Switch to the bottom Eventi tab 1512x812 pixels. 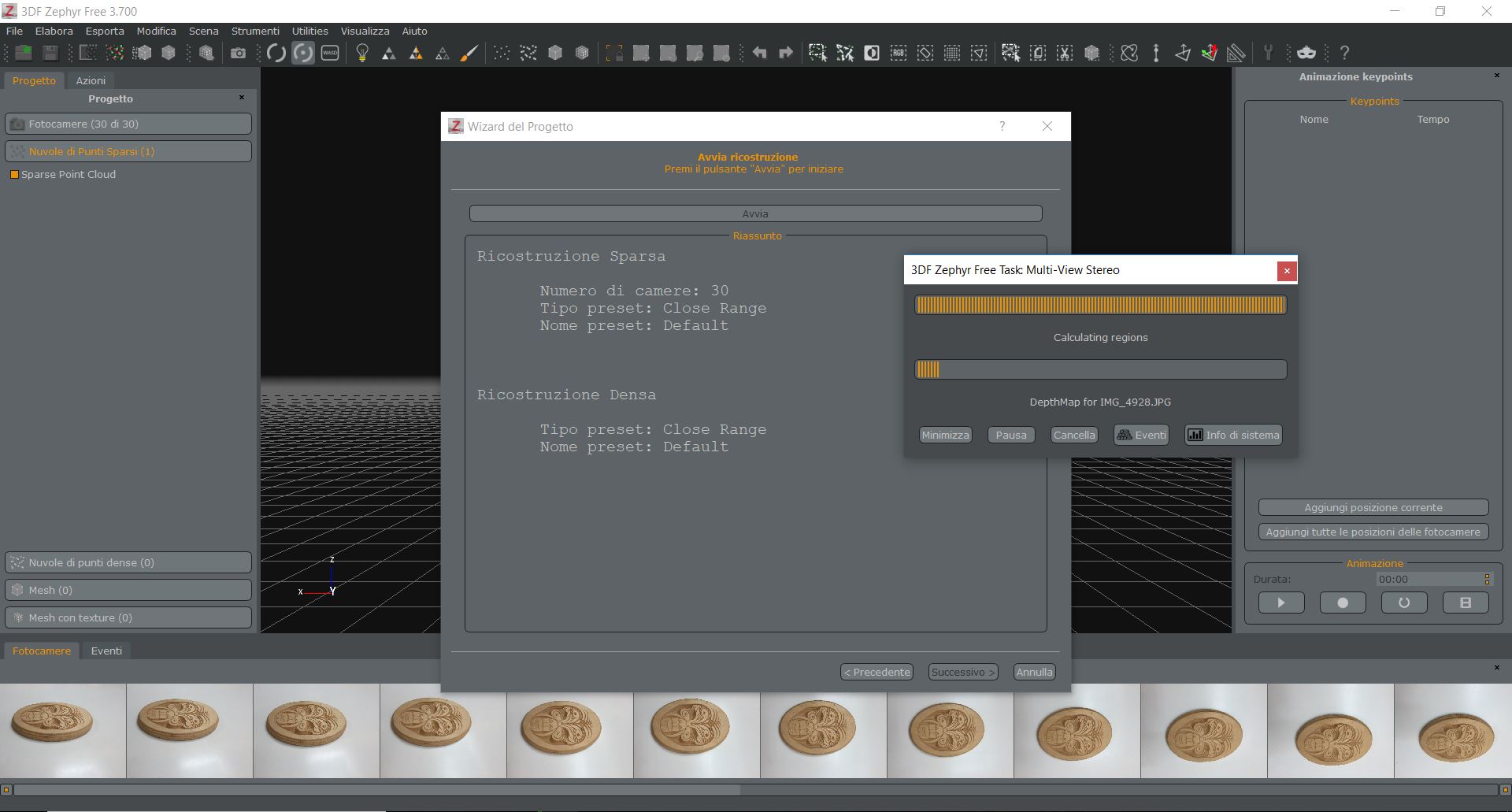click(106, 651)
